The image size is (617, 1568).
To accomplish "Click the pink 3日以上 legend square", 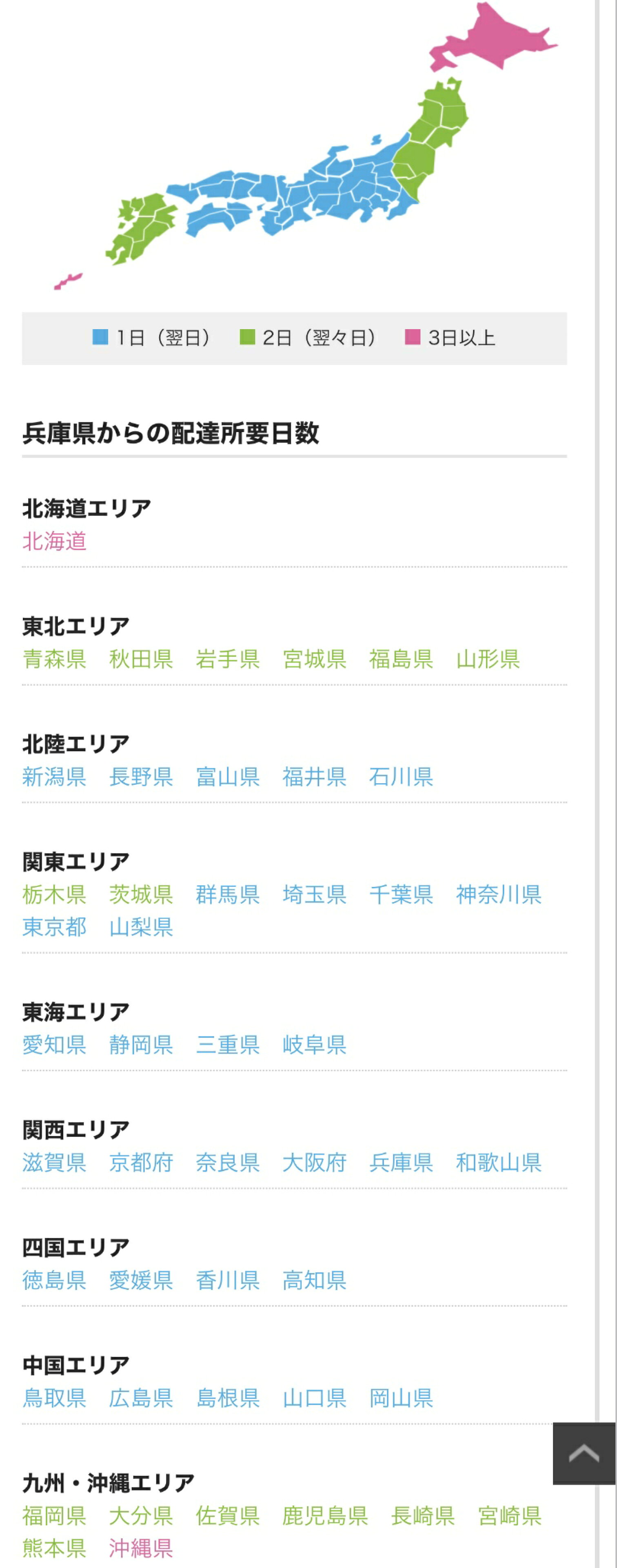I will pos(413,336).
